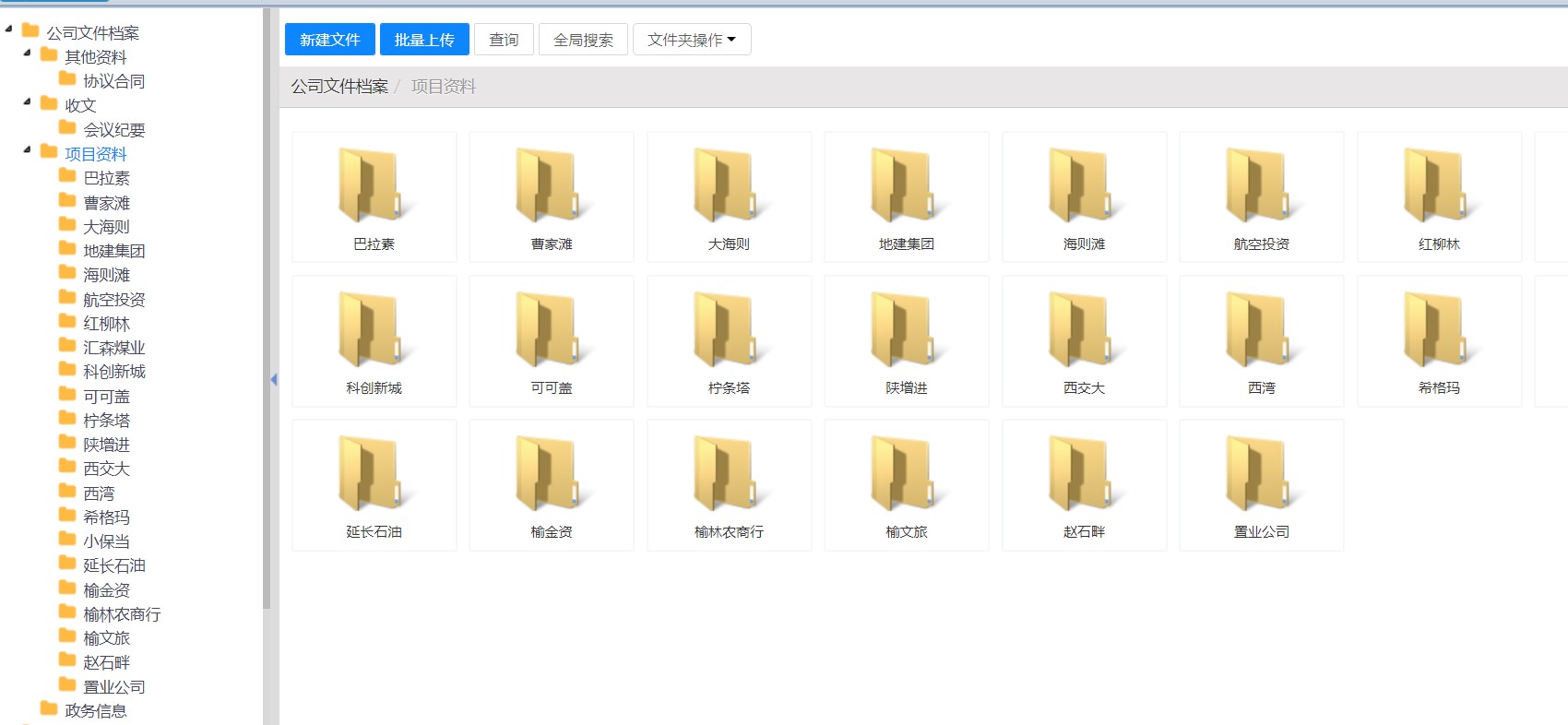Open the 榆金资 folder thumbnail in the grid
Image resolution: width=1568 pixels, height=725 pixels.
[x=552, y=484]
